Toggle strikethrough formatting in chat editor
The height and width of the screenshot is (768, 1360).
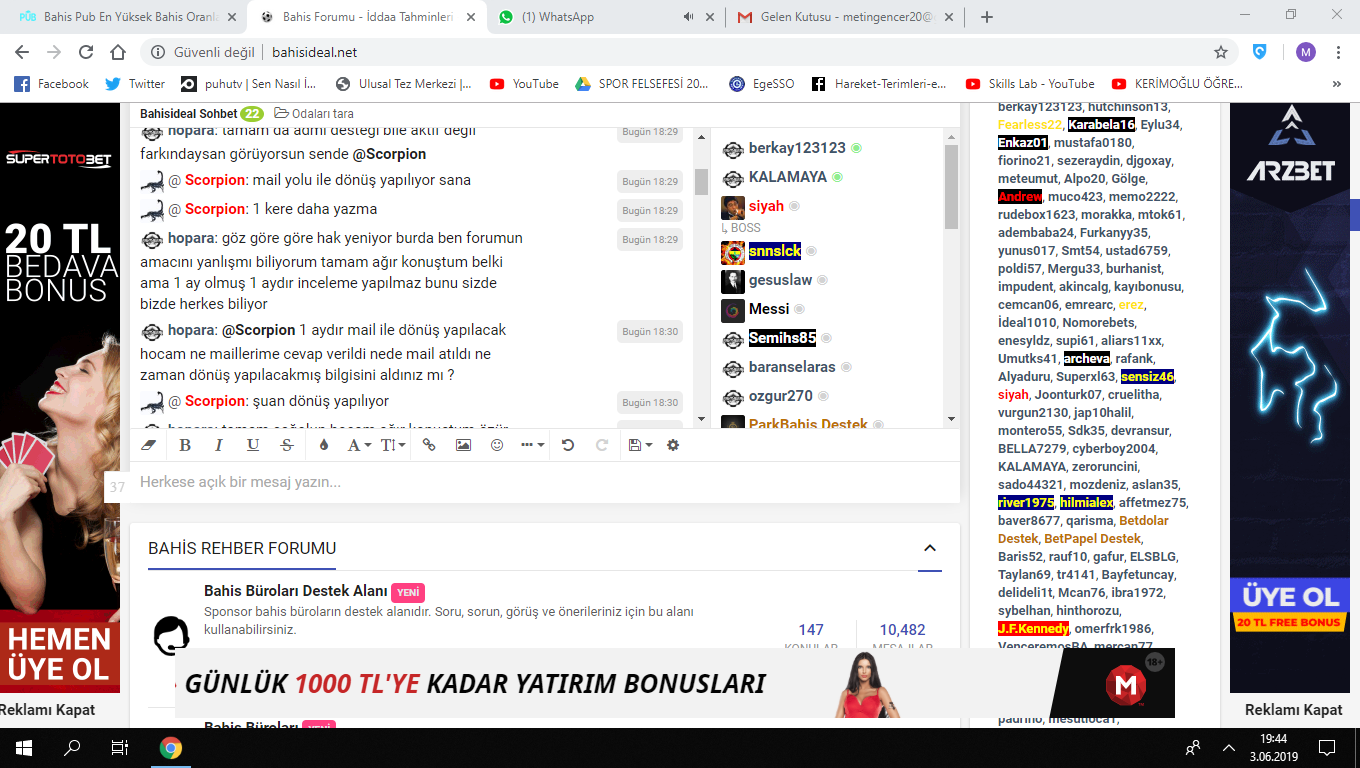point(287,445)
